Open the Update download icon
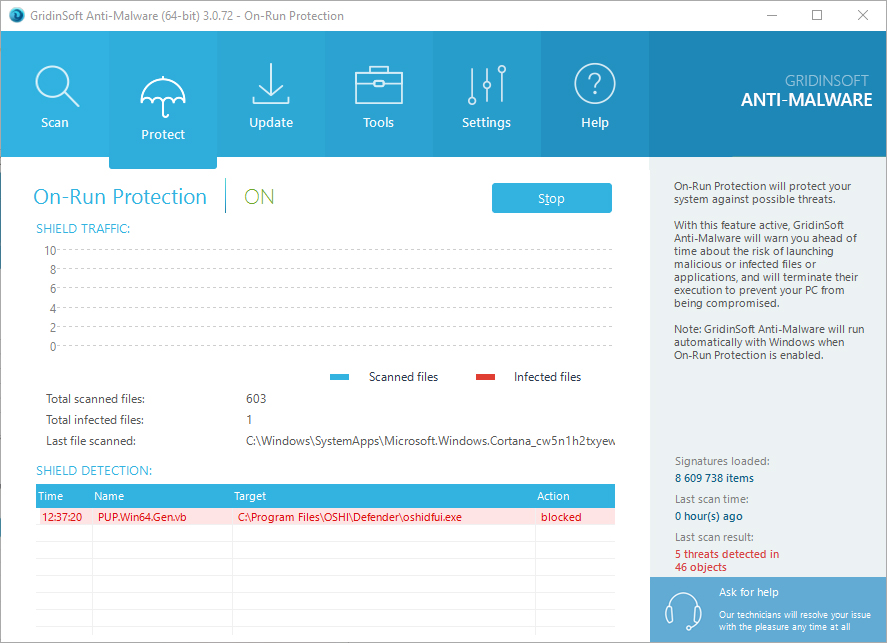This screenshot has width=887, height=643. [x=271, y=85]
